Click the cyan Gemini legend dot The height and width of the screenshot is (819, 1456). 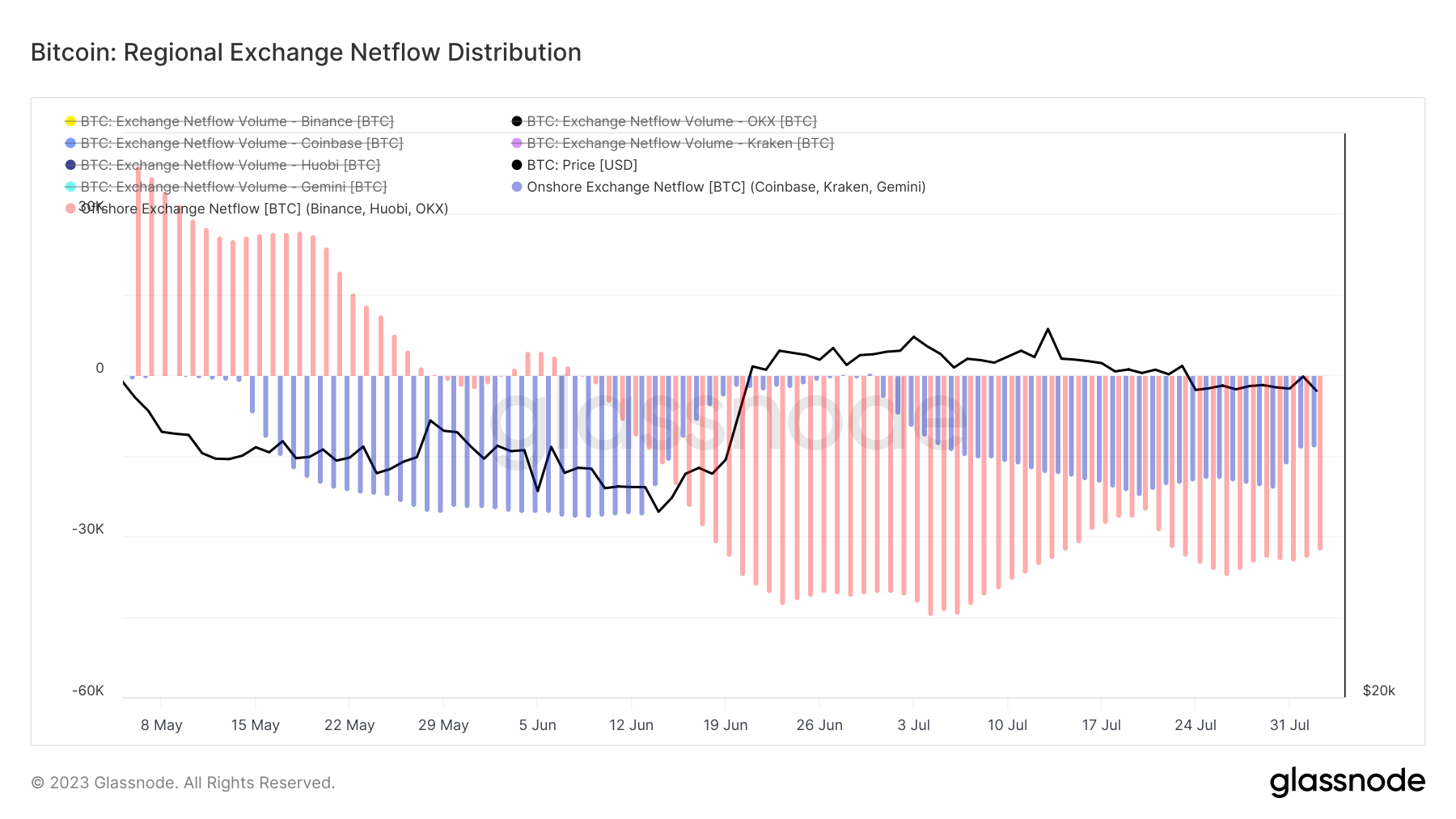pyautogui.click(x=70, y=187)
